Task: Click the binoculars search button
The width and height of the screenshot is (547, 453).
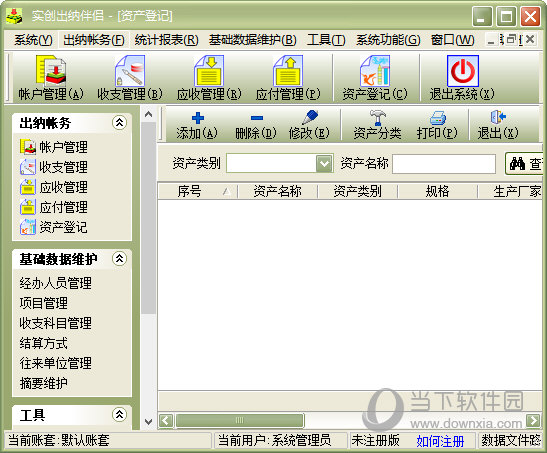Action: click(525, 163)
